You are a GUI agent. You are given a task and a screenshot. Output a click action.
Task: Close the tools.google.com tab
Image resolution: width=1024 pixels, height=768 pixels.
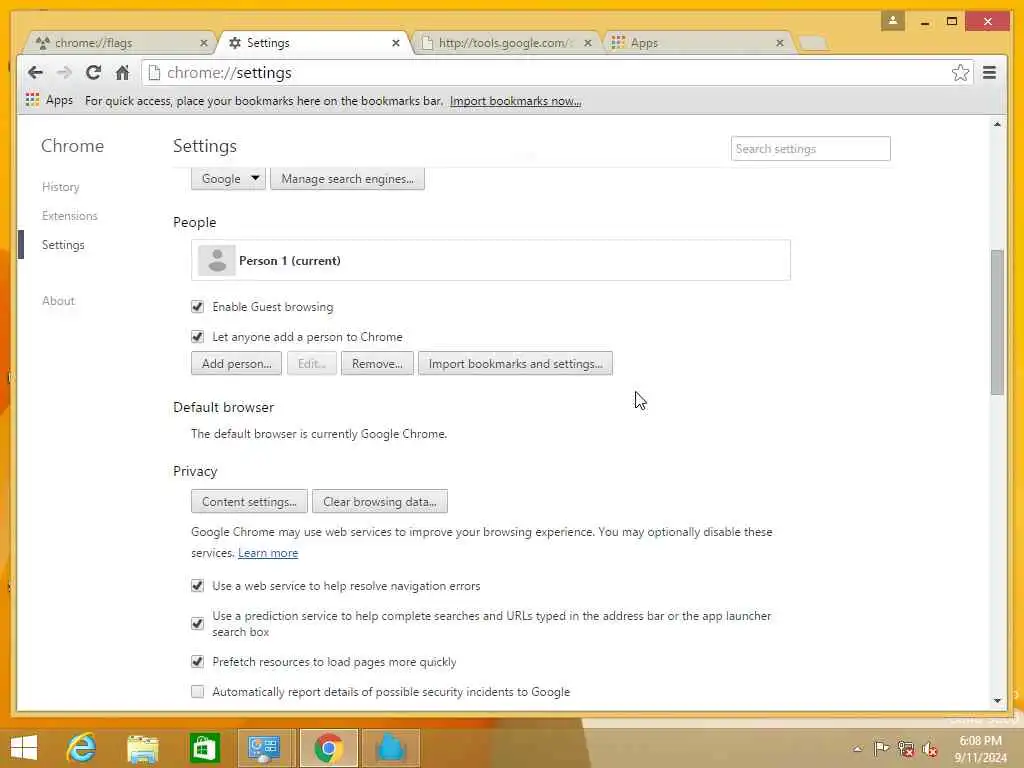[588, 43]
